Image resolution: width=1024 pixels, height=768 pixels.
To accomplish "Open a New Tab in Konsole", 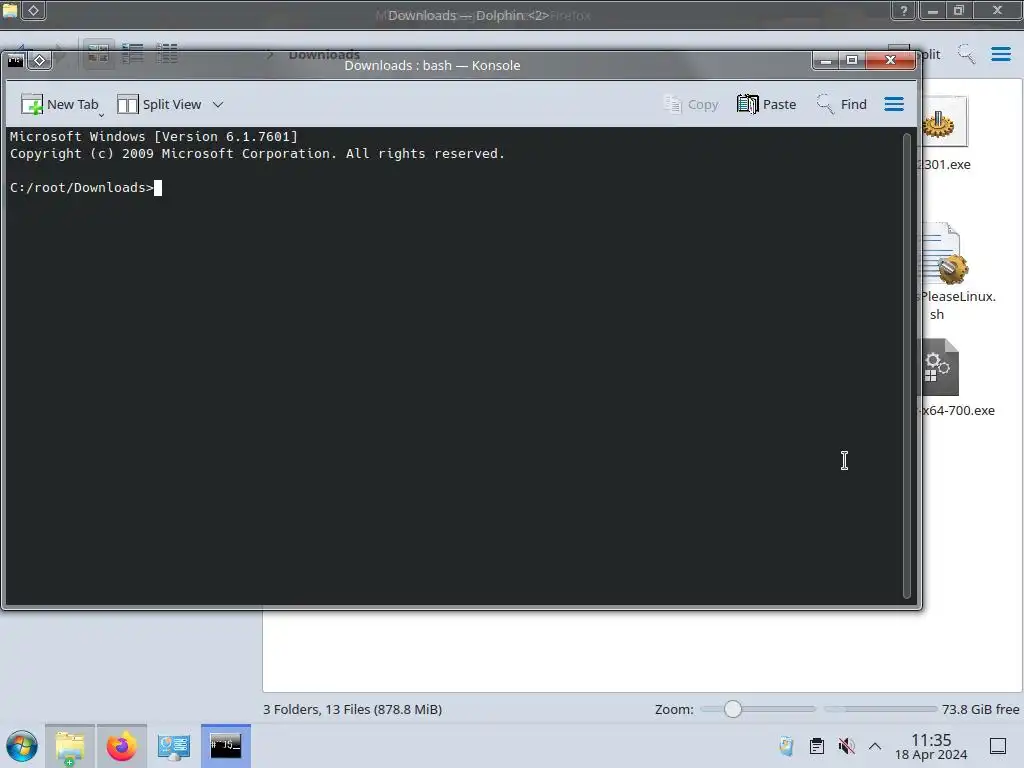I will [x=59, y=104].
